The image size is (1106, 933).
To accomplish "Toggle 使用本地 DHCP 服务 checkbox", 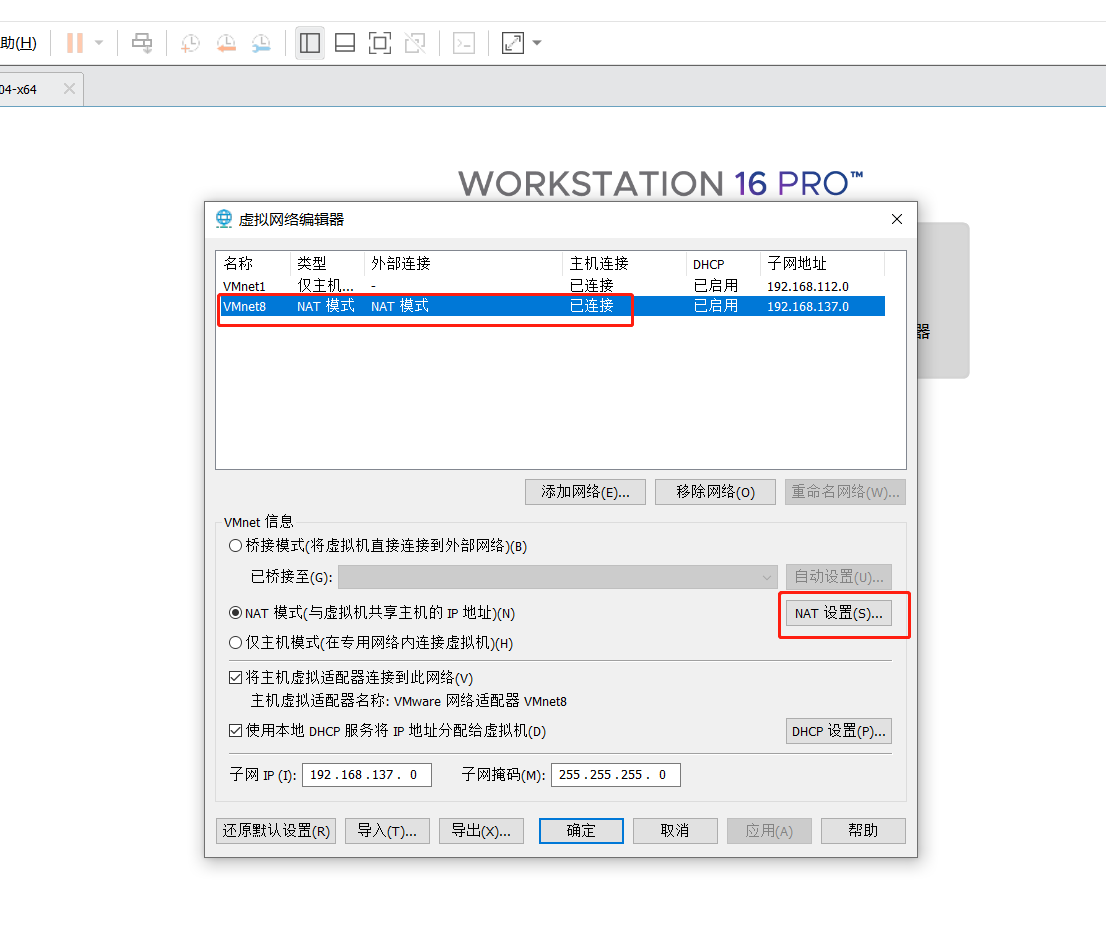I will (236, 731).
